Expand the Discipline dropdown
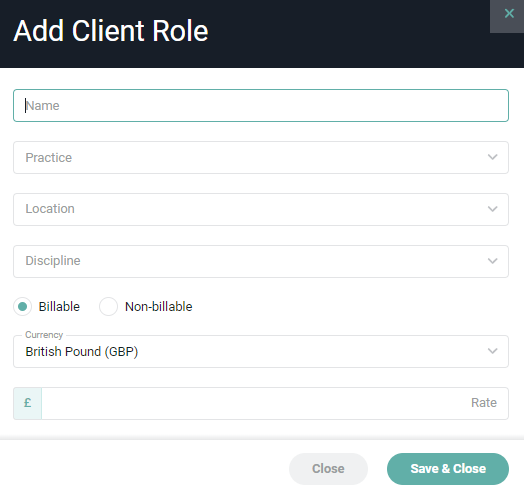This screenshot has width=524, height=486. click(x=261, y=261)
